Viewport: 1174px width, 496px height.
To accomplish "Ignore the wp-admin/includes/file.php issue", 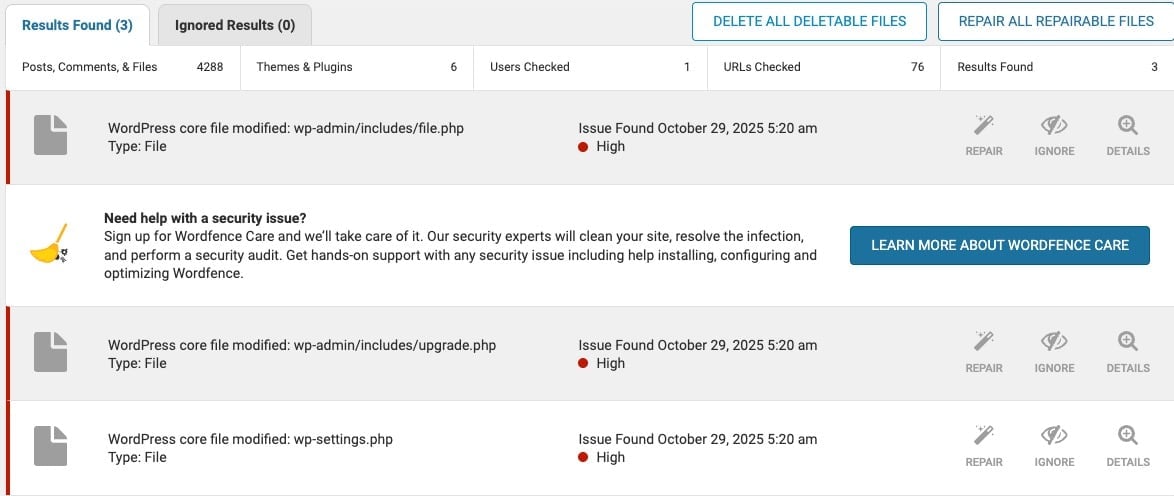I will tap(1054, 127).
